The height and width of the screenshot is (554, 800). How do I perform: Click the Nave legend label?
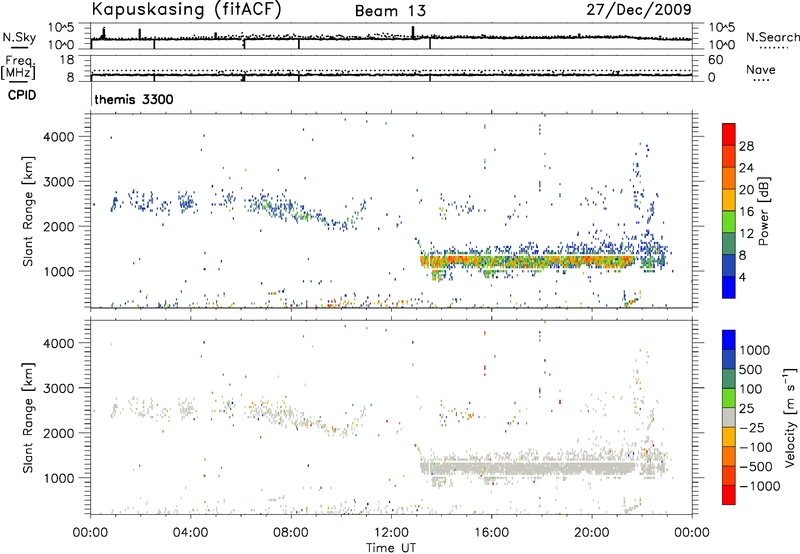pos(761,70)
